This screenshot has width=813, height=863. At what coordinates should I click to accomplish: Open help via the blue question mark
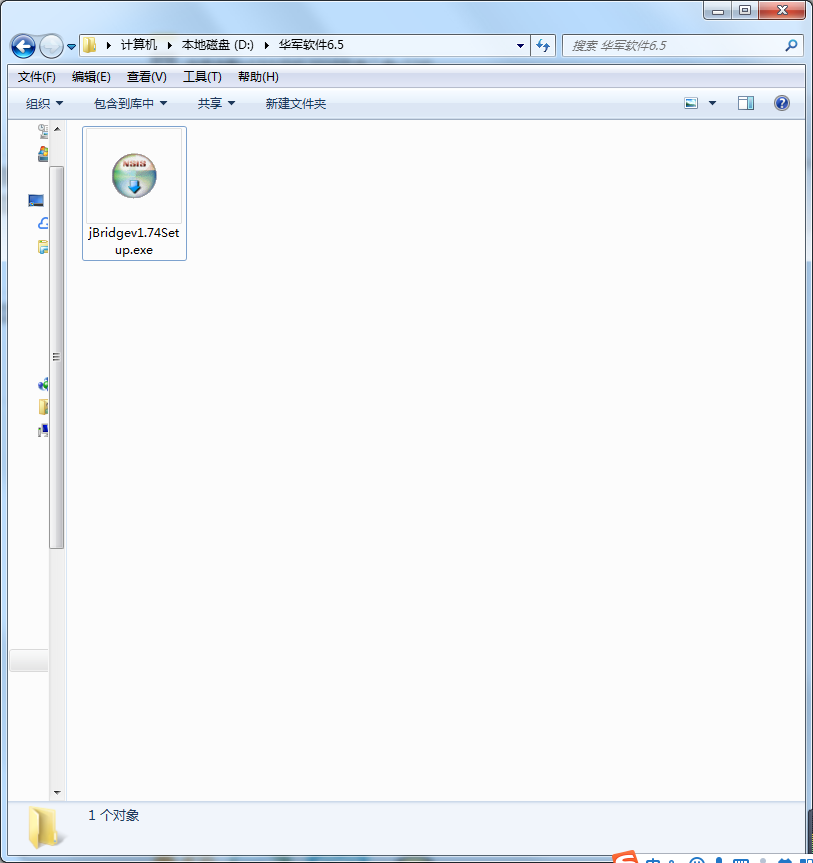(782, 103)
